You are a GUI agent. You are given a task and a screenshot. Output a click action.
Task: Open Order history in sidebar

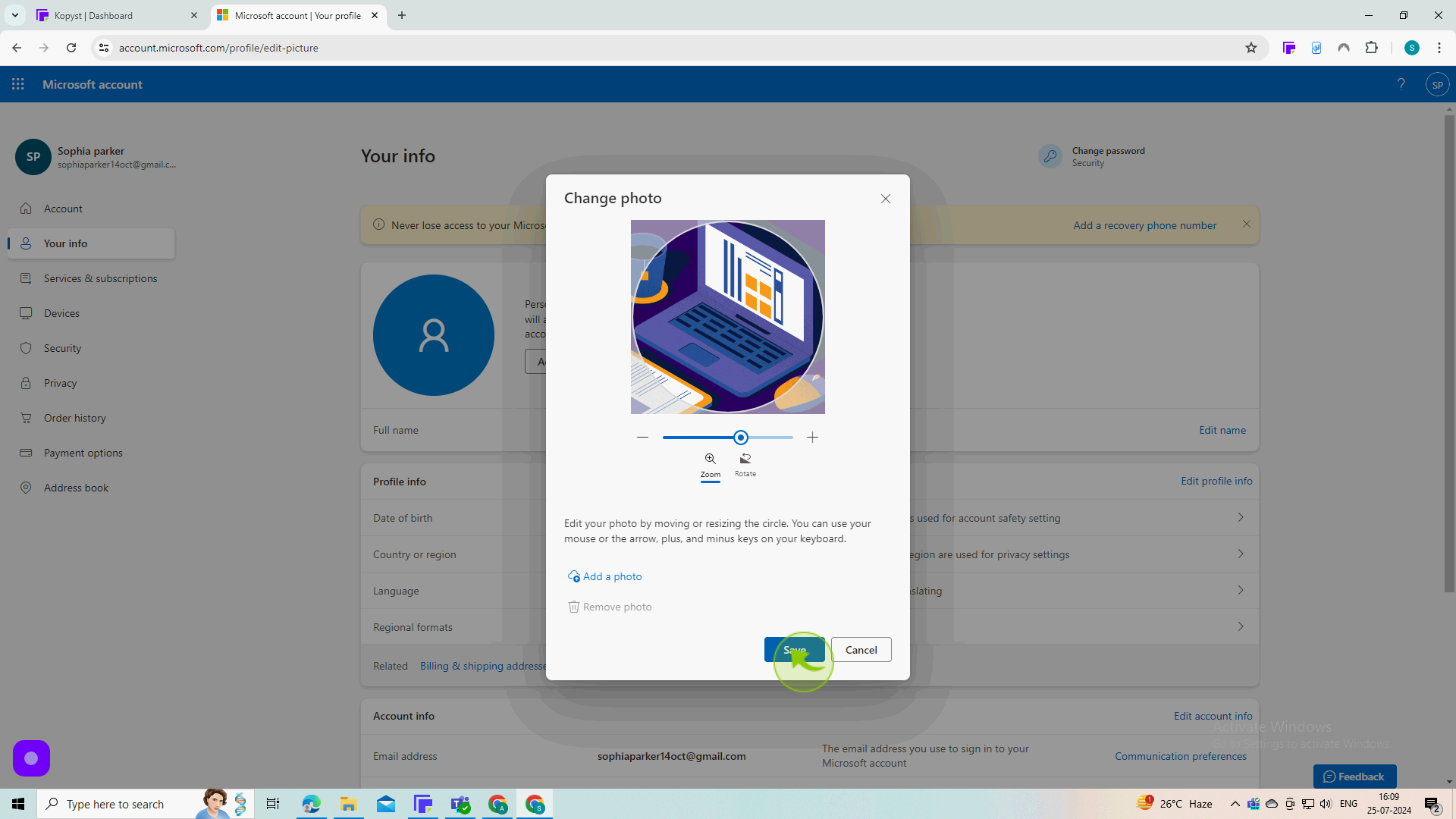[91, 418]
